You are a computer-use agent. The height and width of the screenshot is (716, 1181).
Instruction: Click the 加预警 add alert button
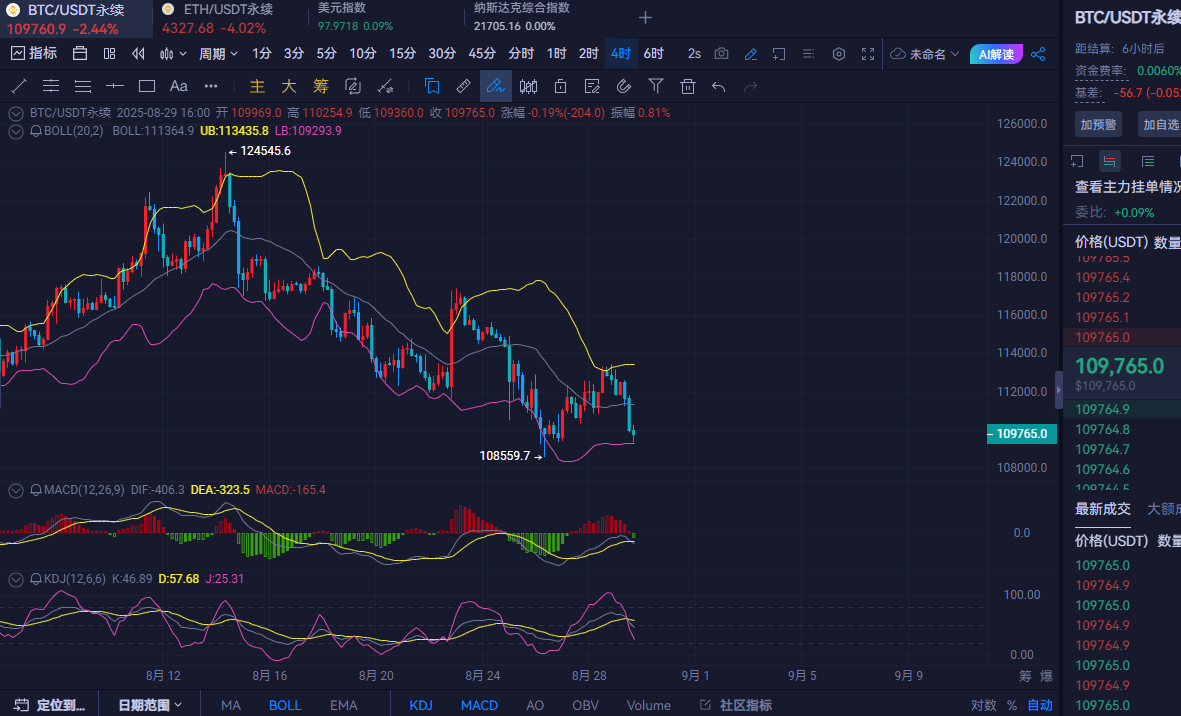[x=1098, y=124]
